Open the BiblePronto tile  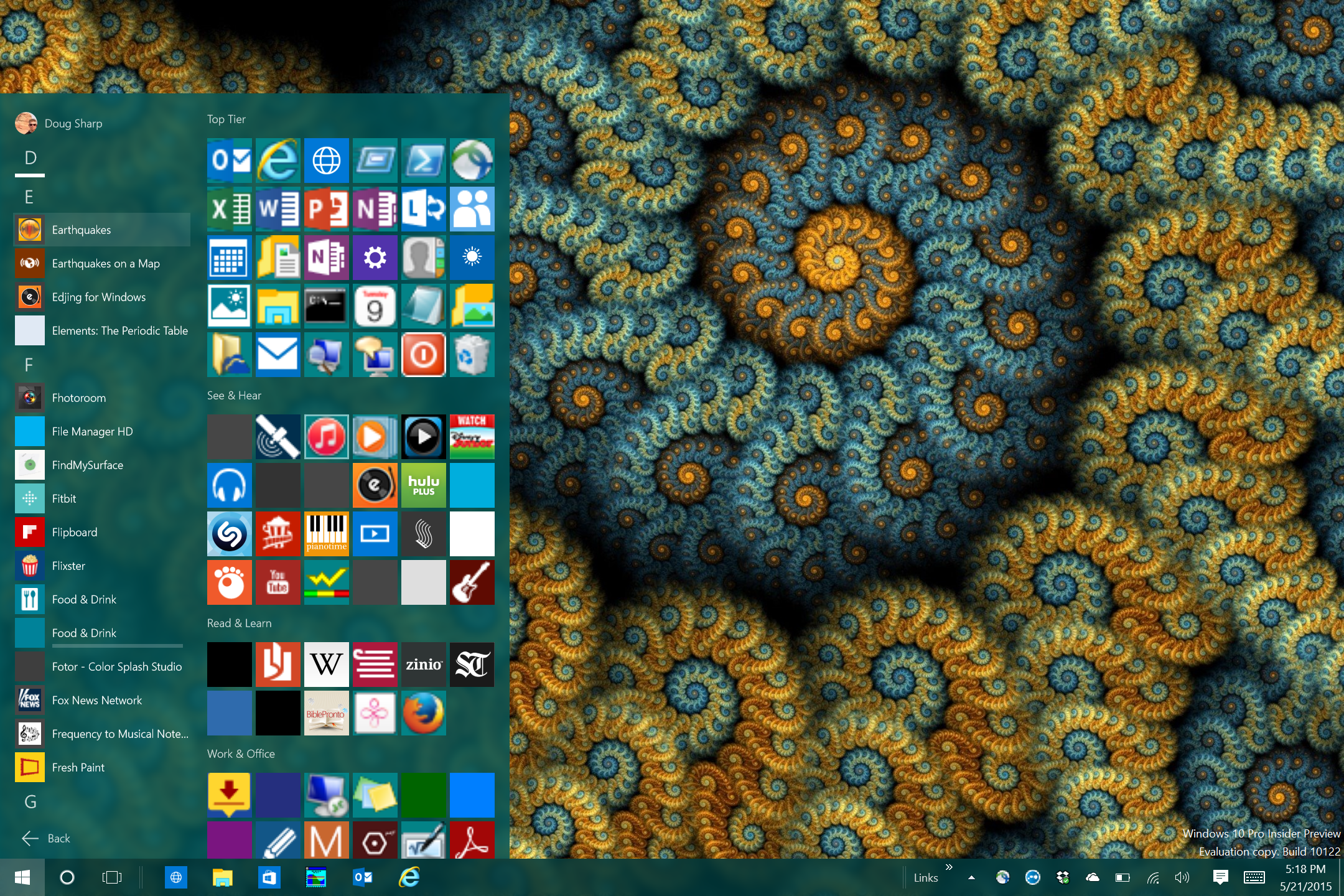click(x=327, y=713)
